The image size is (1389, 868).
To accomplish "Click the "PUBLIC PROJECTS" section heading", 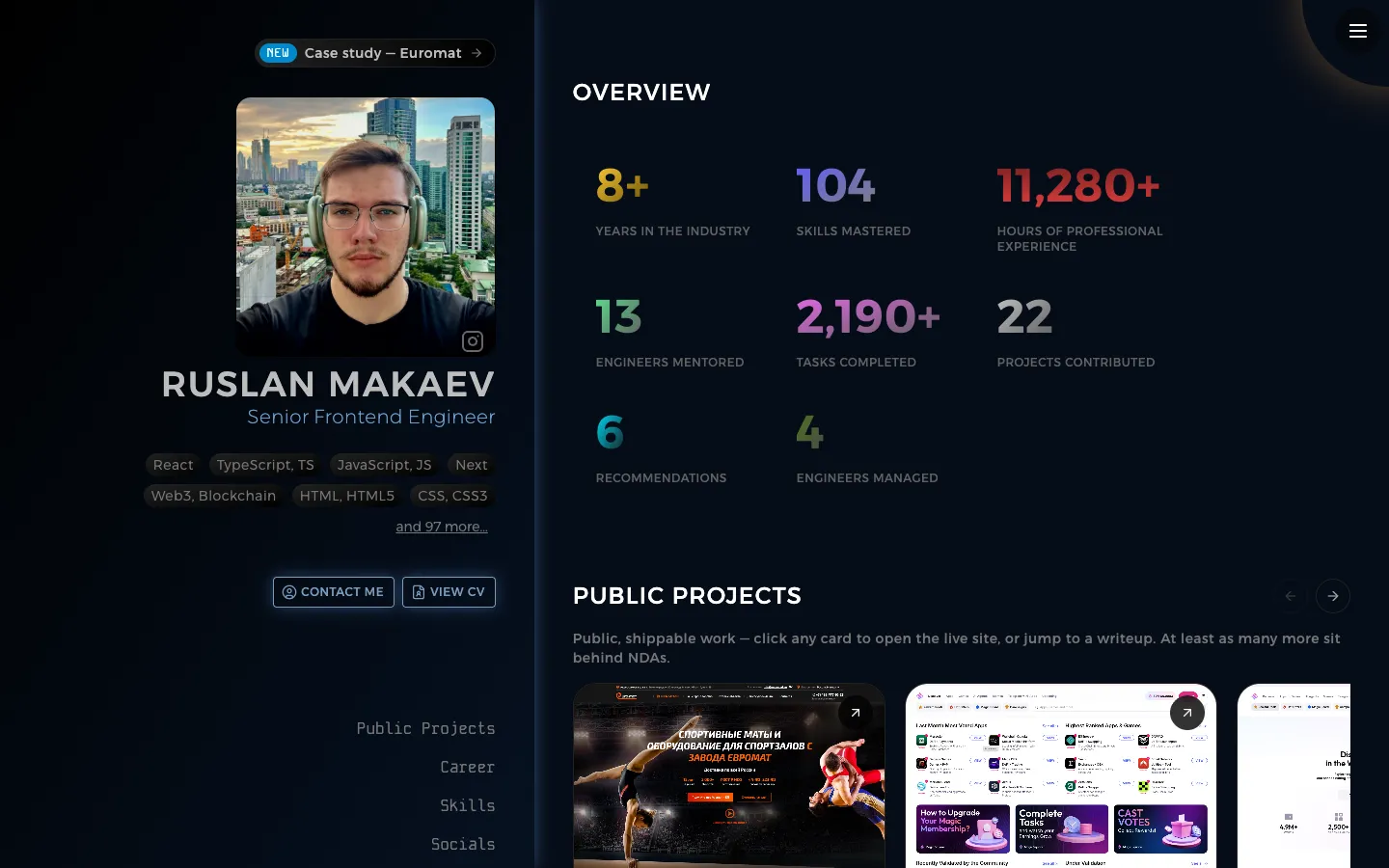I will click(687, 596).
